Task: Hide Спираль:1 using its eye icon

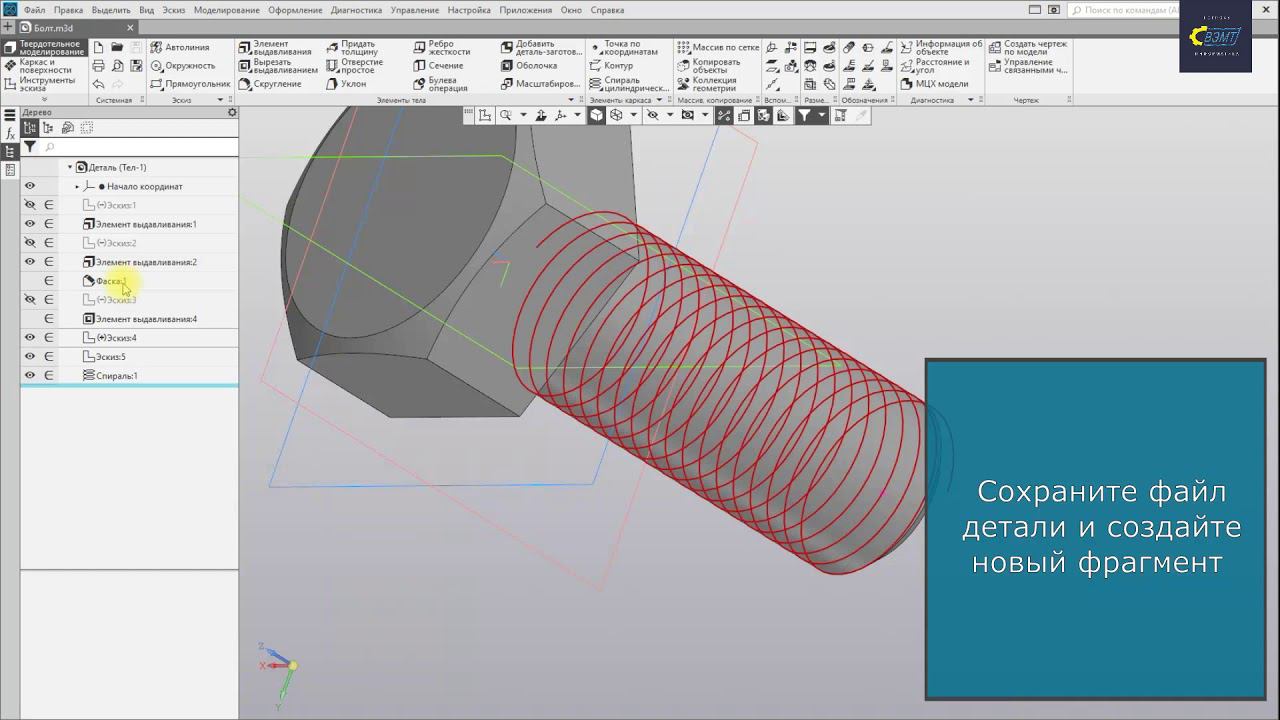Action: (30, 376)
